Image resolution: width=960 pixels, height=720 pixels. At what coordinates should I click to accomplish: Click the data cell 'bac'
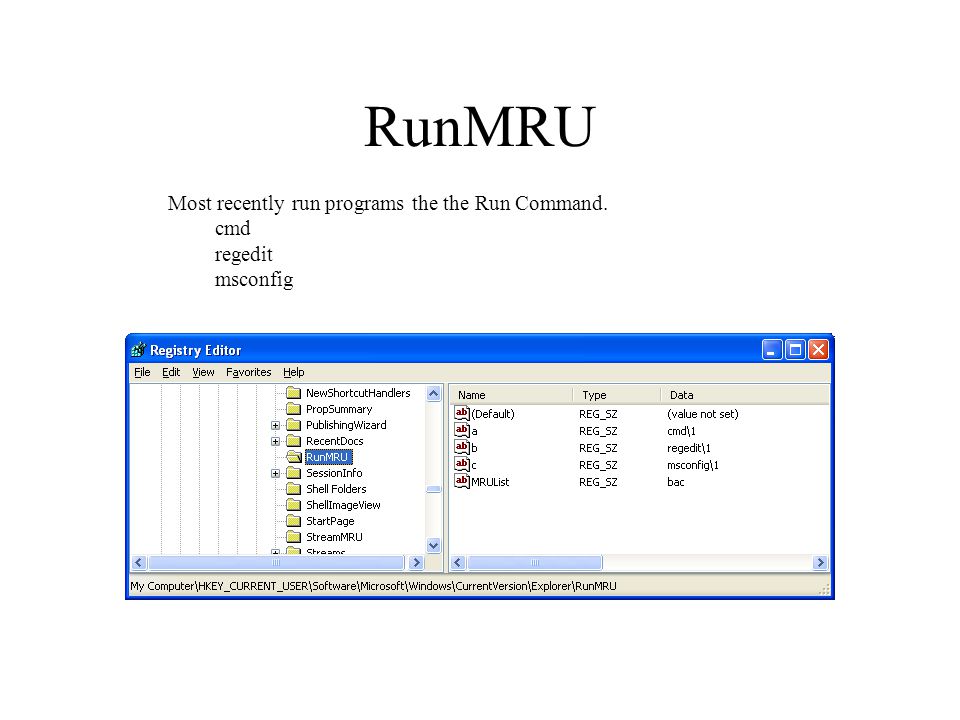tap(676, 482)
